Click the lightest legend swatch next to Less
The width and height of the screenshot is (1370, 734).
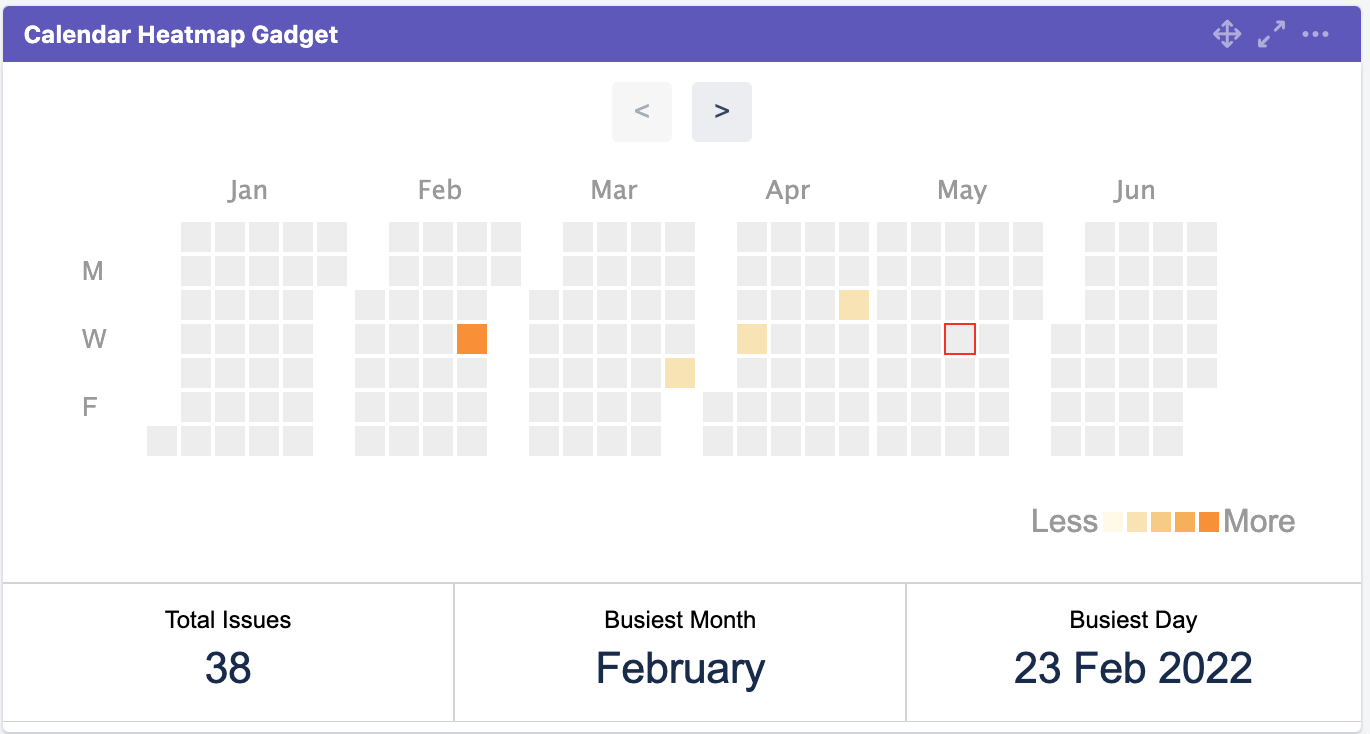coord(1113,522)
